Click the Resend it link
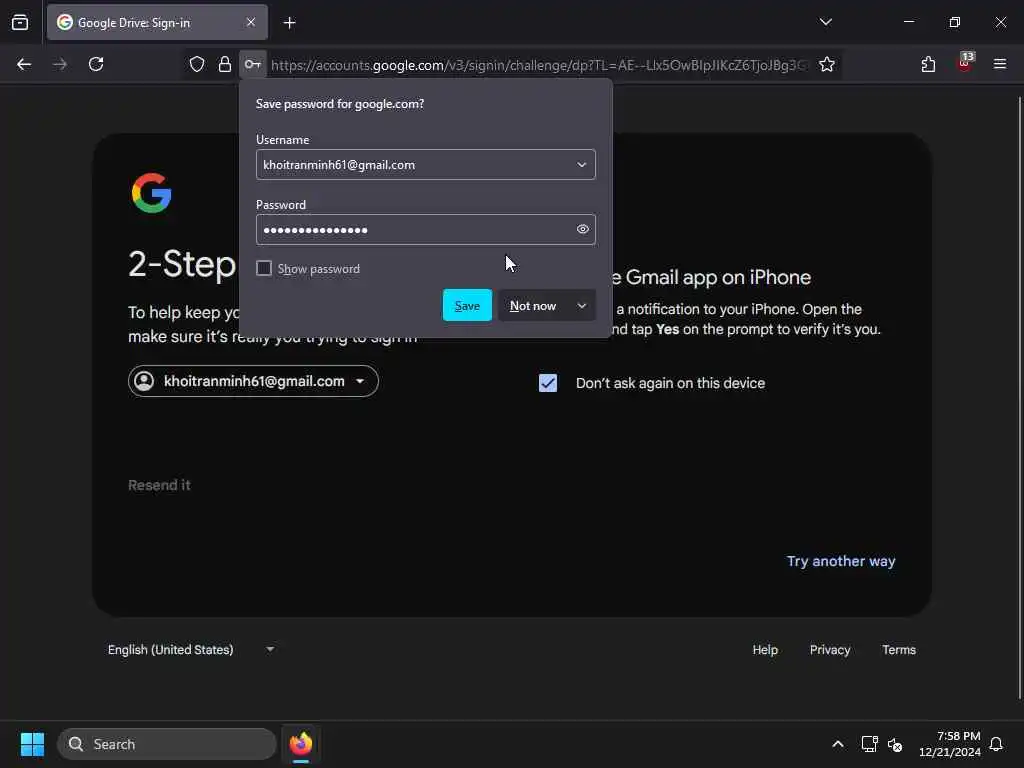 click(159, 485)
